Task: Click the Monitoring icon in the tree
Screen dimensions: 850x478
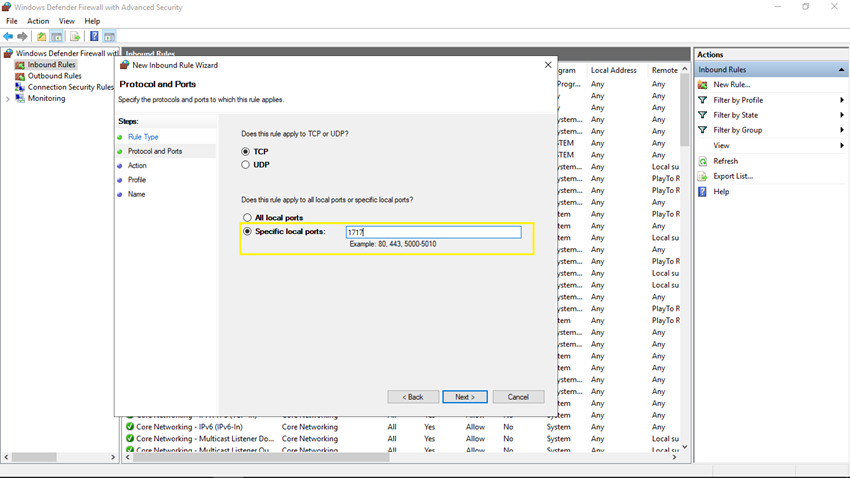Action: 20,98
